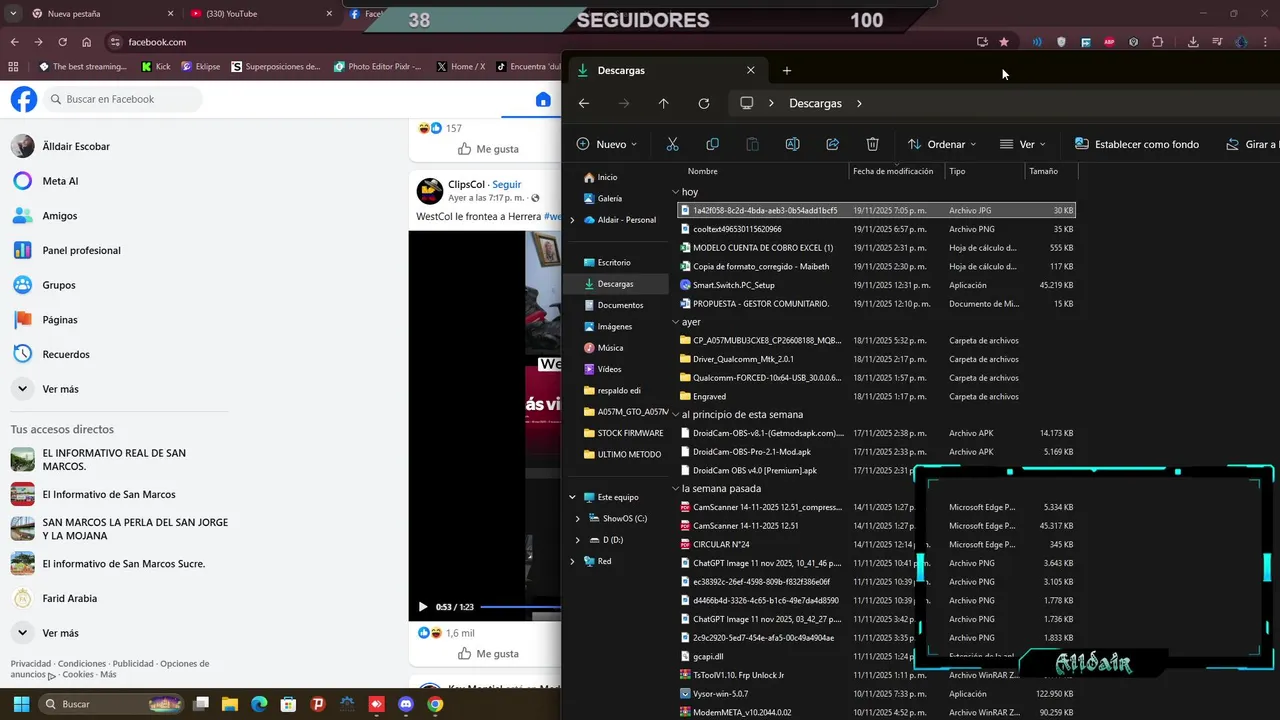Image resolution: width=1280 pixels, height=720 pixels.
Task: Switch to the Nueva pestaña browser tab
Action: 100,14
